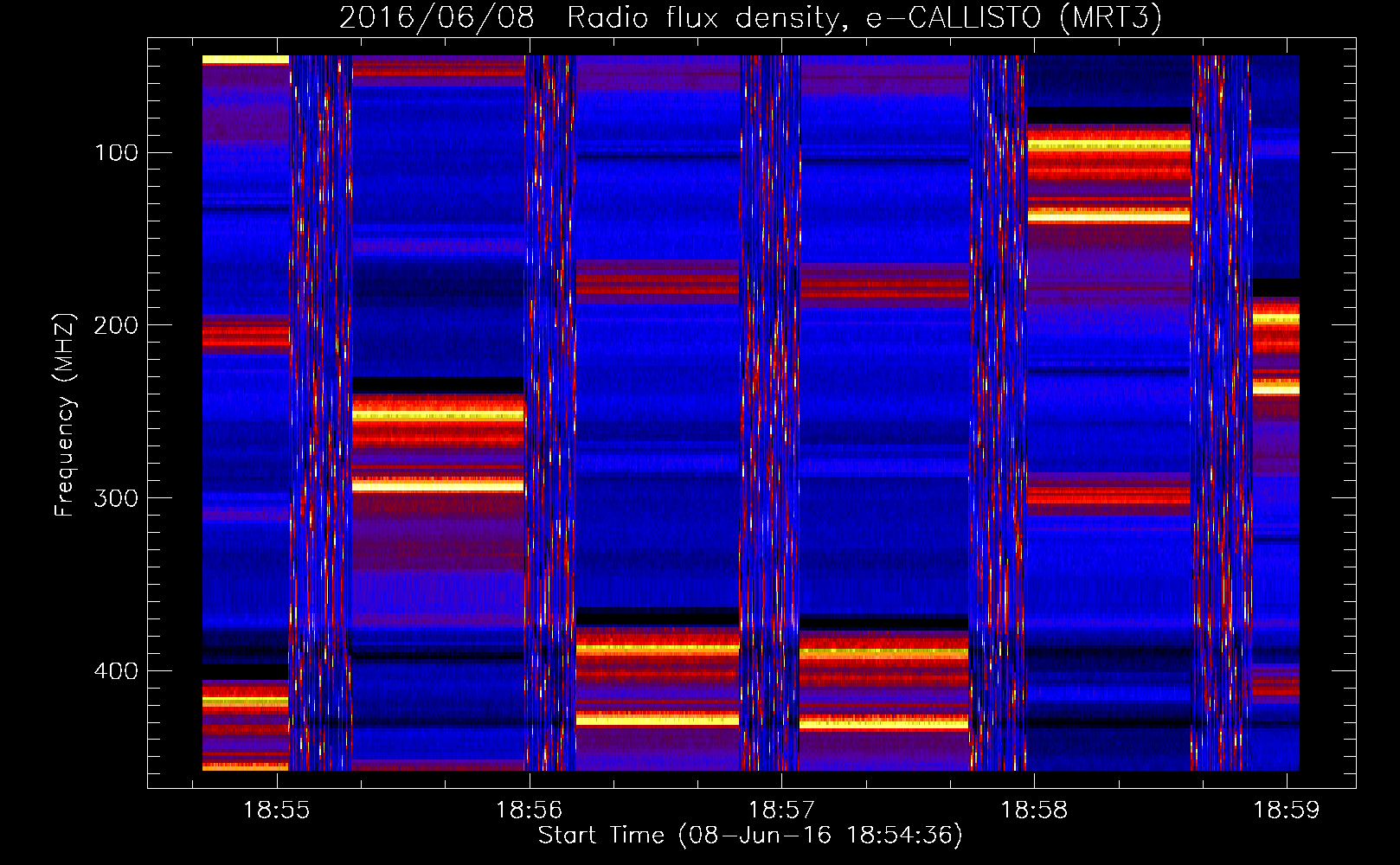Click the '18:58' time tick label
This screenshot has height=865, width=1400.
[1034, 810]
